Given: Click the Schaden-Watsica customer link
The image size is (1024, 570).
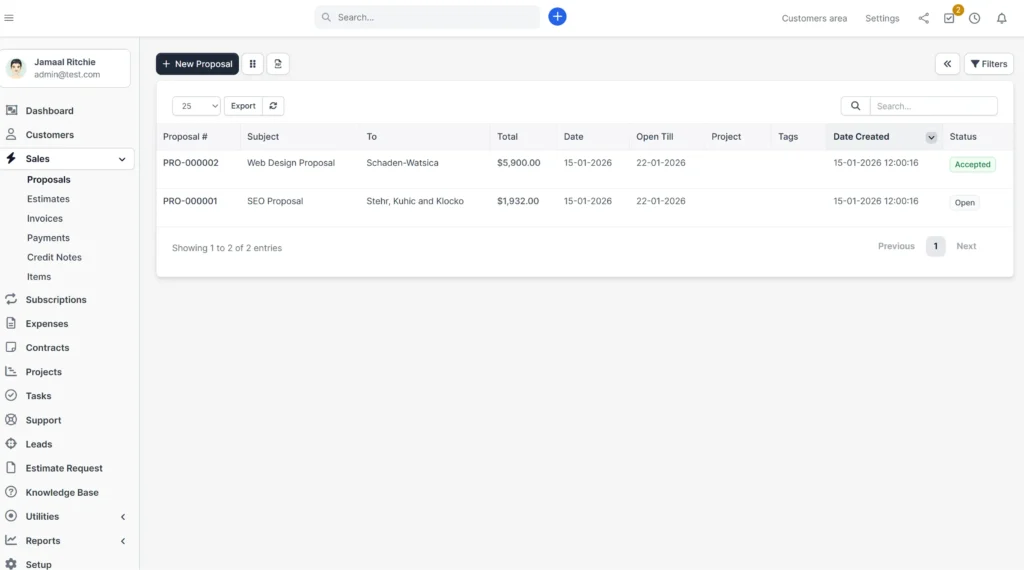Looking at the screenshot, I should (x=402, y=163).
